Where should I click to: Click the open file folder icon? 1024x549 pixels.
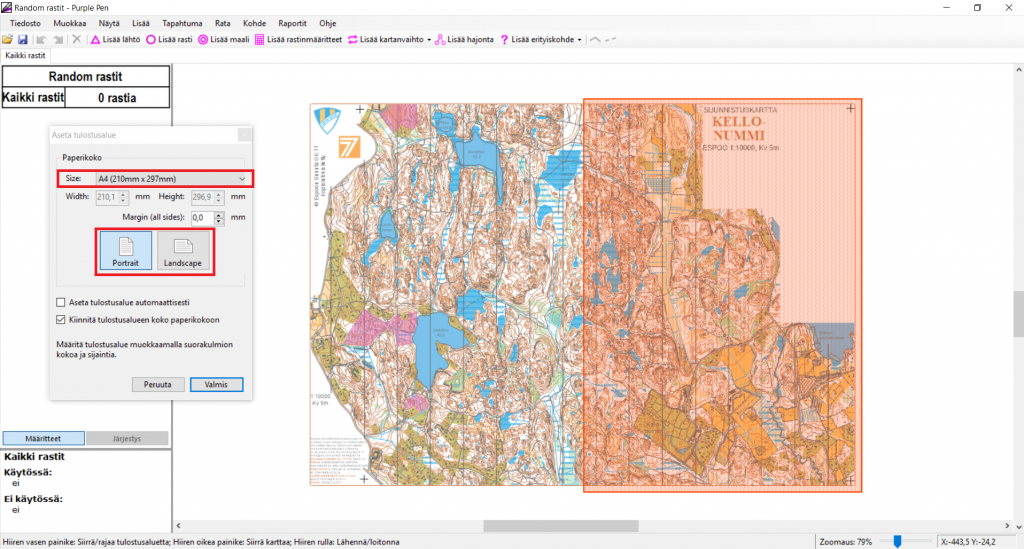[x=7, y=40]
